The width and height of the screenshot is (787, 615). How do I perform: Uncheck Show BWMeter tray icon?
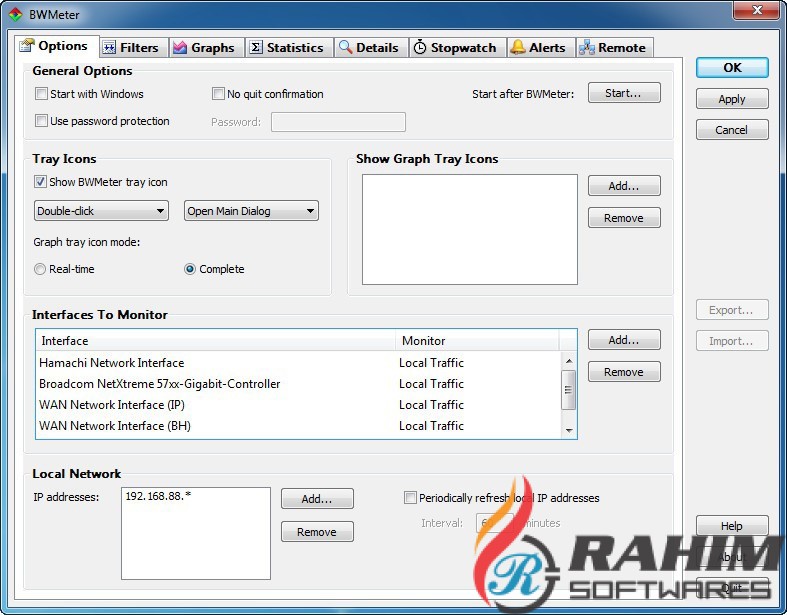pos(40,182)
